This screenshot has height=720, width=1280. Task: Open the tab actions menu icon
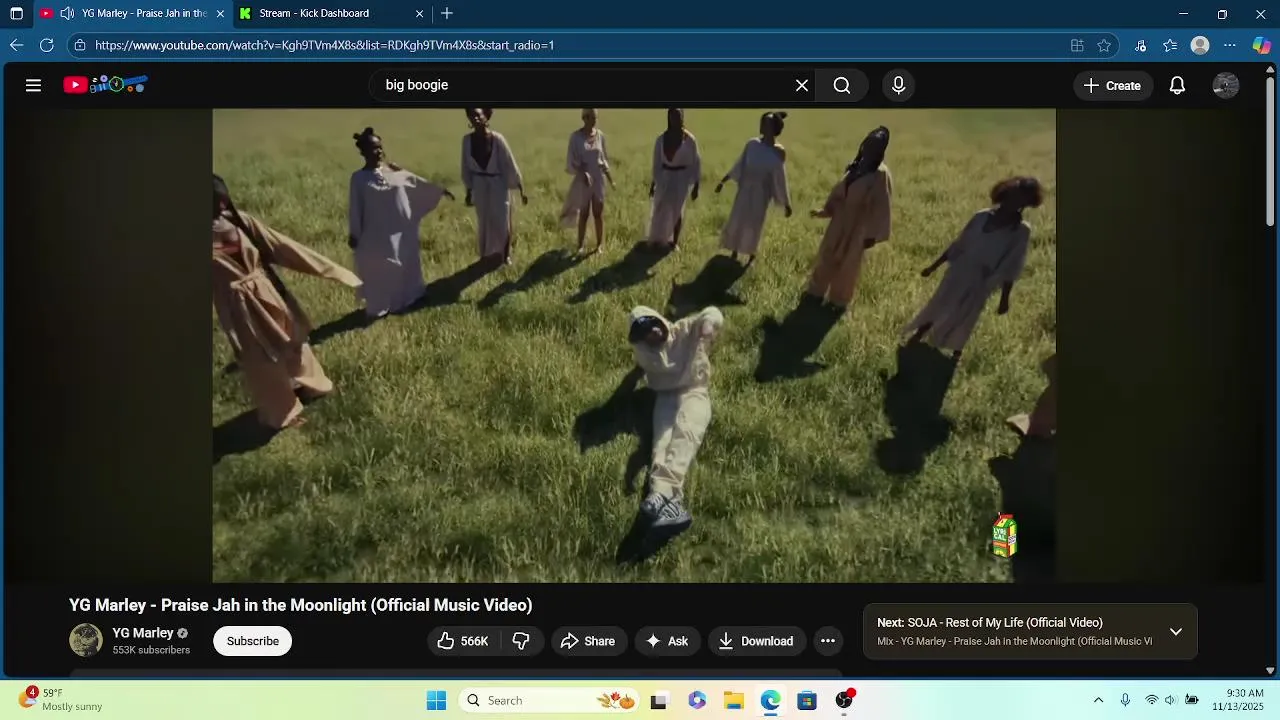pos(16,13)
